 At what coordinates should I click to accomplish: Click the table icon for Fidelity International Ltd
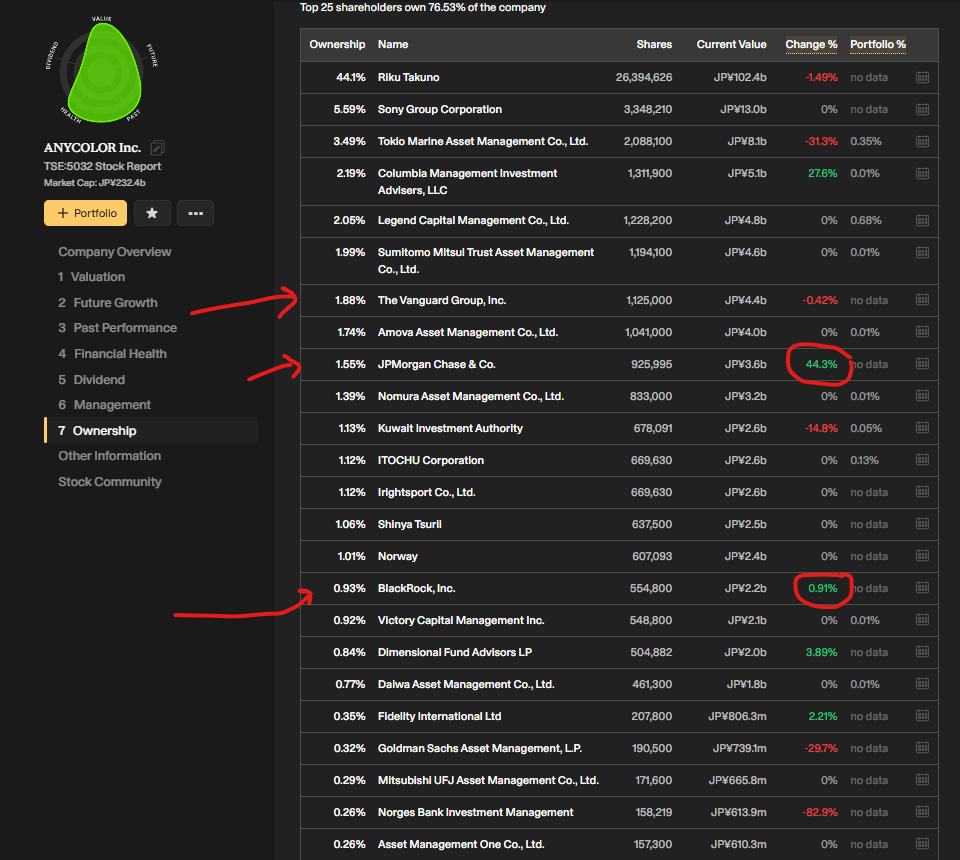[x=922, y=716]
